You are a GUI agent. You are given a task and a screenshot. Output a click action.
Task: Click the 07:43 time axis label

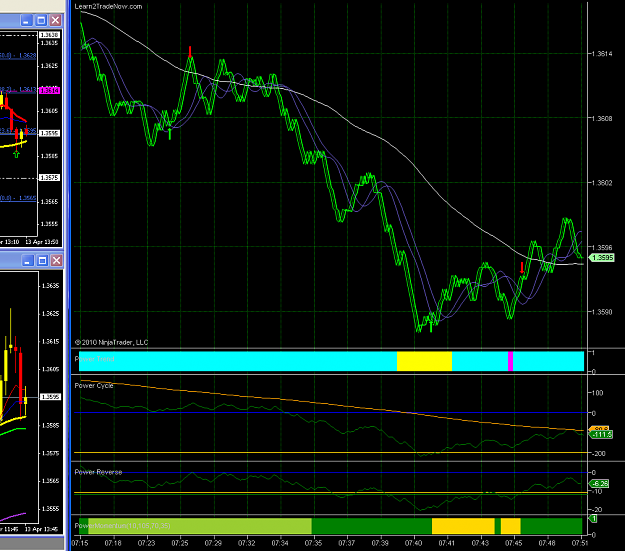[480, 543]
